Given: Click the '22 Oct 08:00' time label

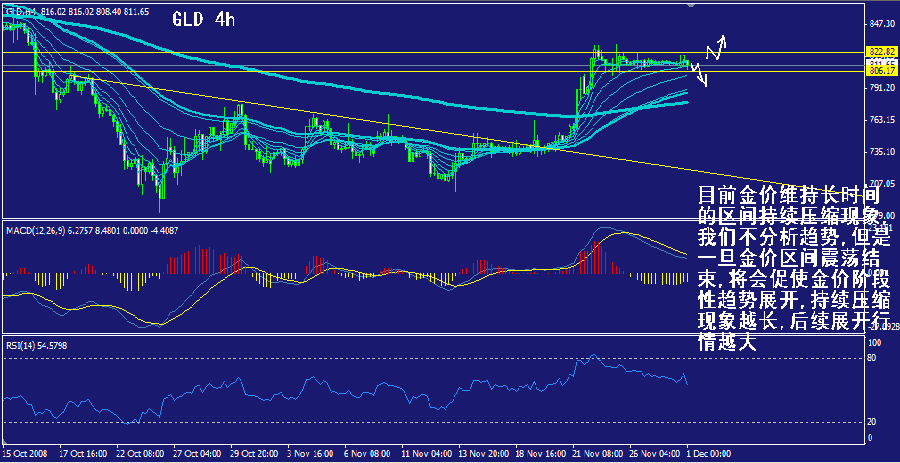Looking at the screenshot, I should (x=138, y=452).
